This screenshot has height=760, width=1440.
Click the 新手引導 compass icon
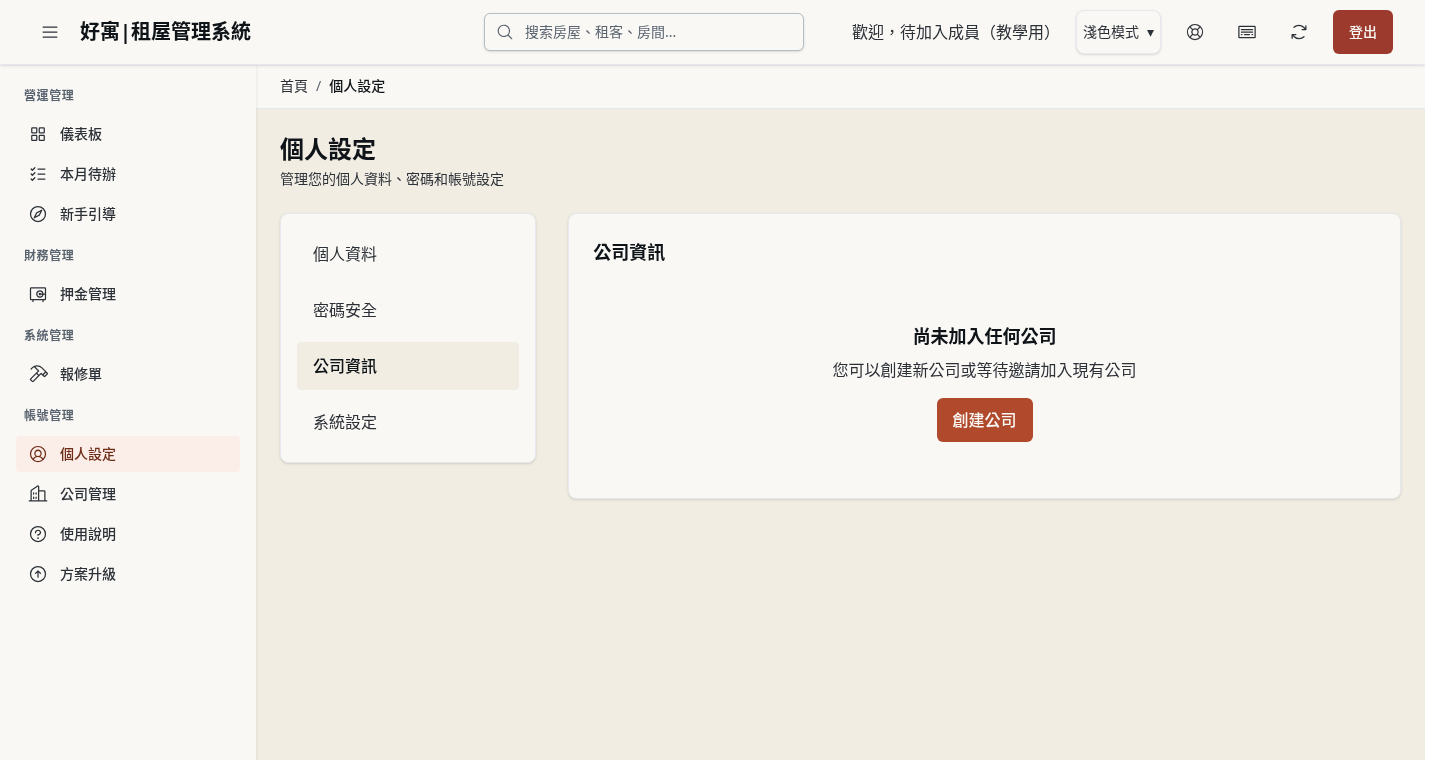pos(38,214)
